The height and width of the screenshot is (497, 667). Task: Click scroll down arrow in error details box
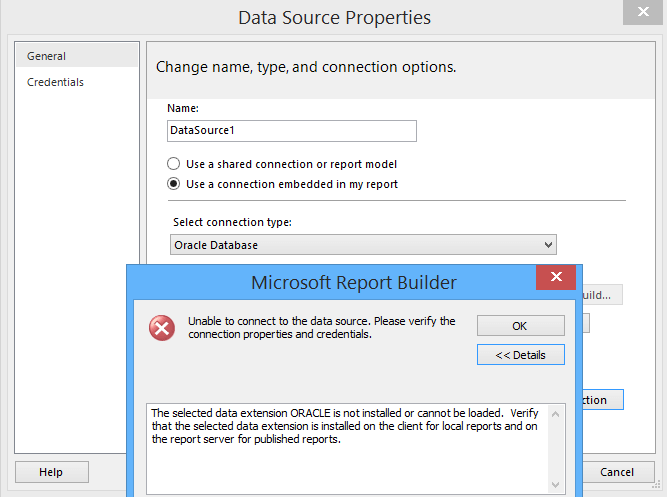(556, 485)
